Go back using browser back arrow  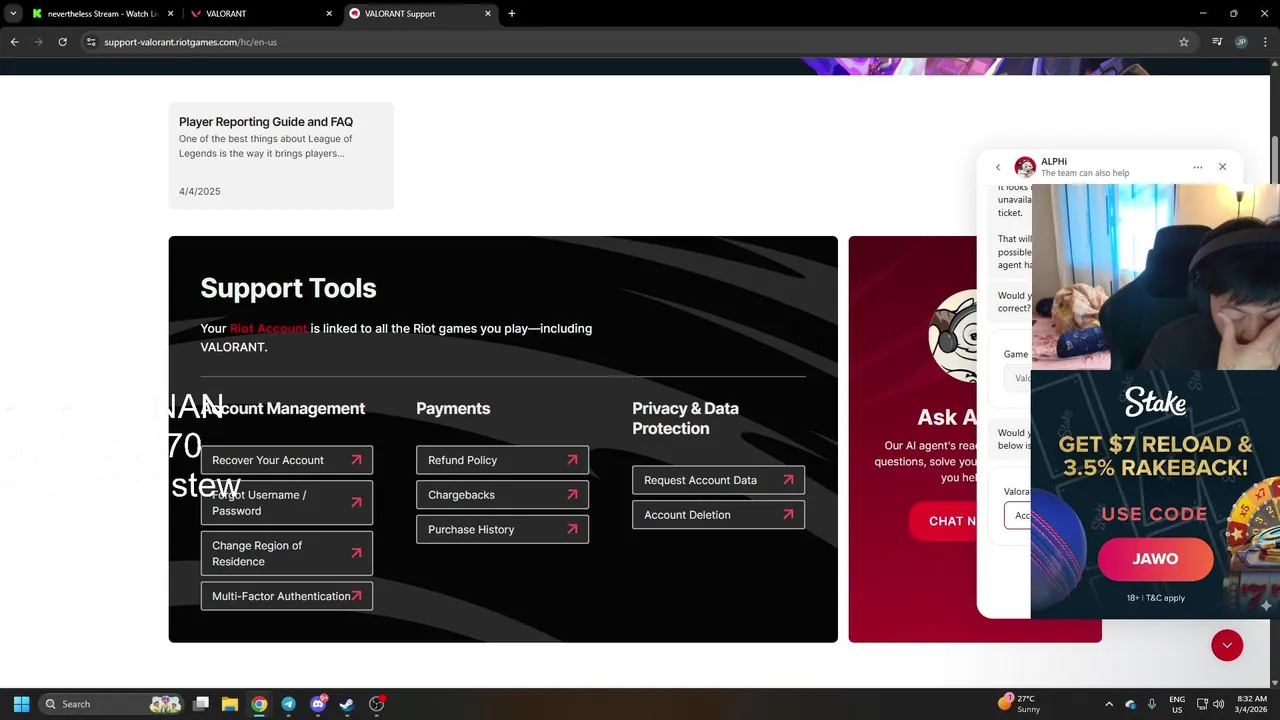(14, 42)
